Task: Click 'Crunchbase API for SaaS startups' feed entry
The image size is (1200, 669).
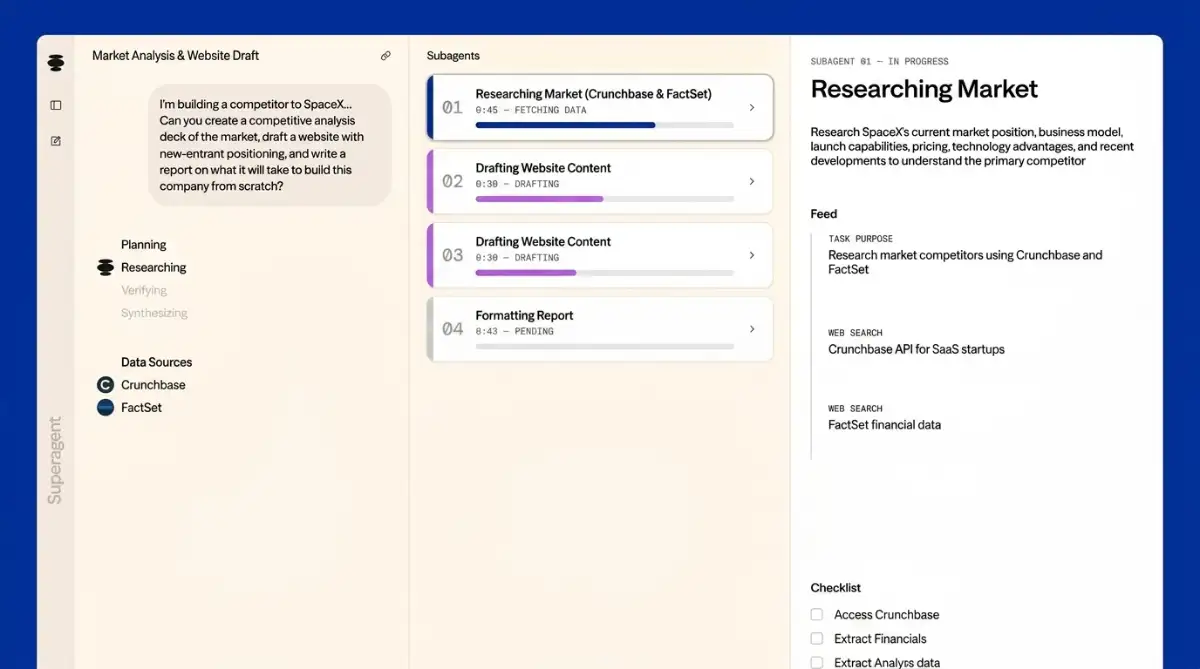Action: [x=916, y=350]
